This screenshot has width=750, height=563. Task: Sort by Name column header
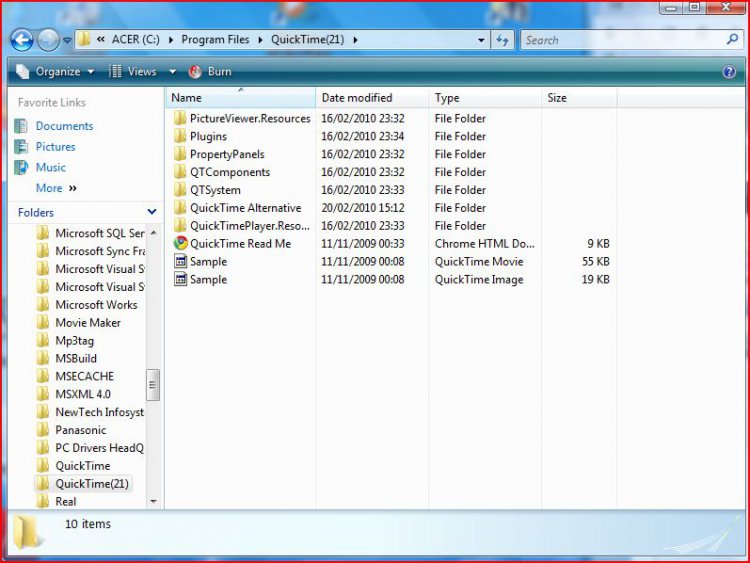(241, 98)
